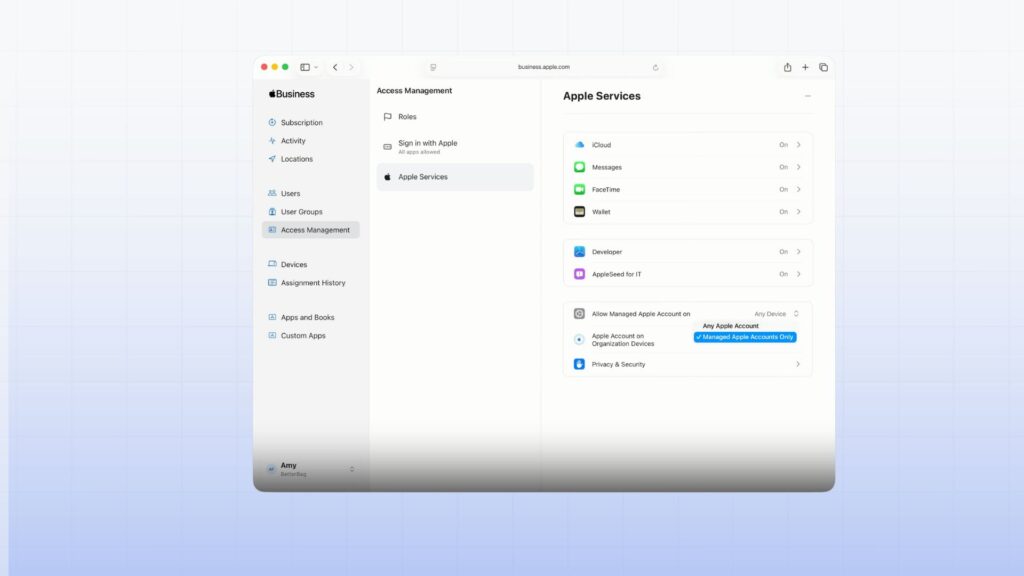Click the Sign in with Apple icon
This screenshot has width=1024, height=576.
point(387,147)
